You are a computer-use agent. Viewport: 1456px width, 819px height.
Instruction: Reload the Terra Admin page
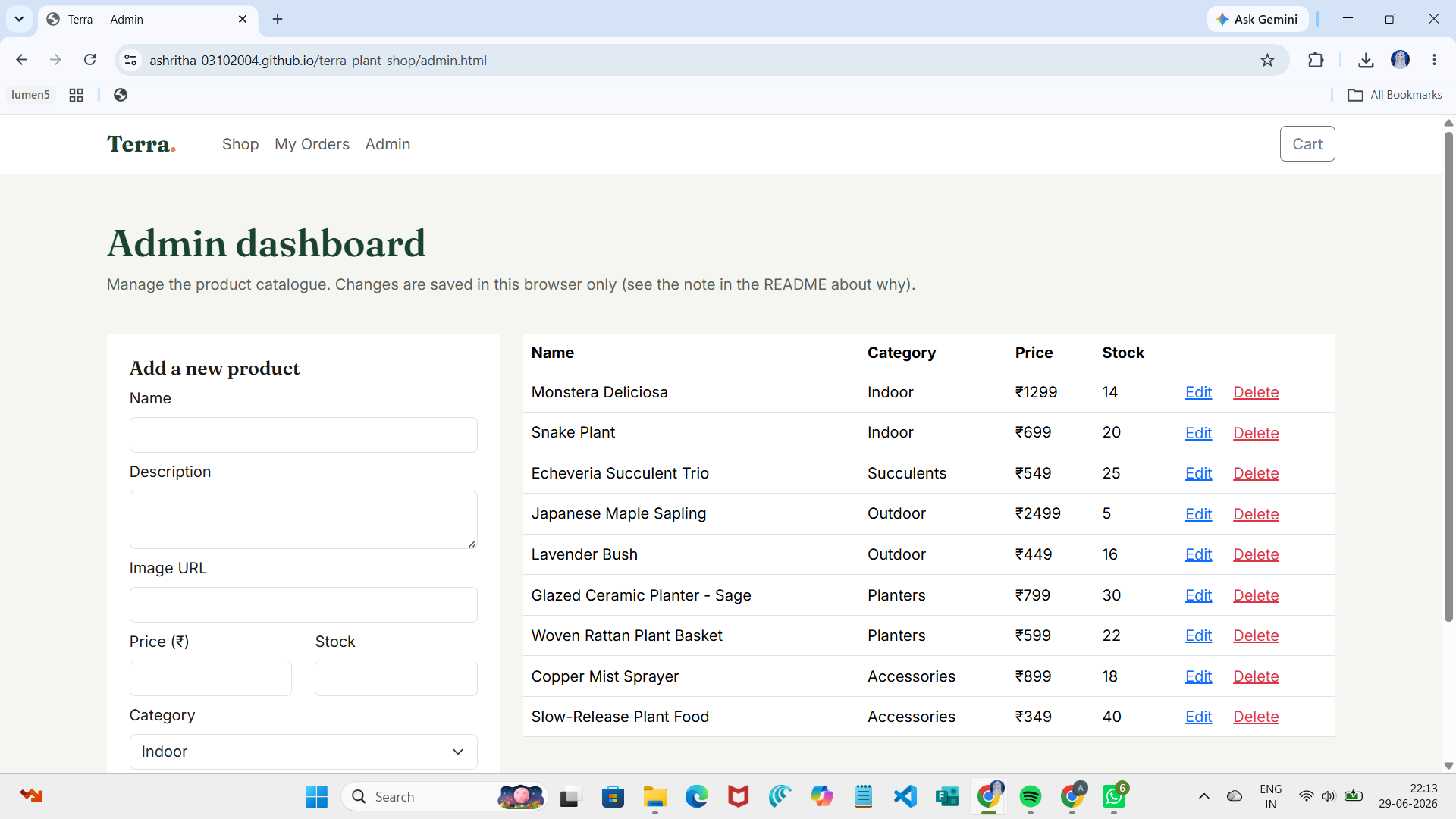(x=89, y=60)
